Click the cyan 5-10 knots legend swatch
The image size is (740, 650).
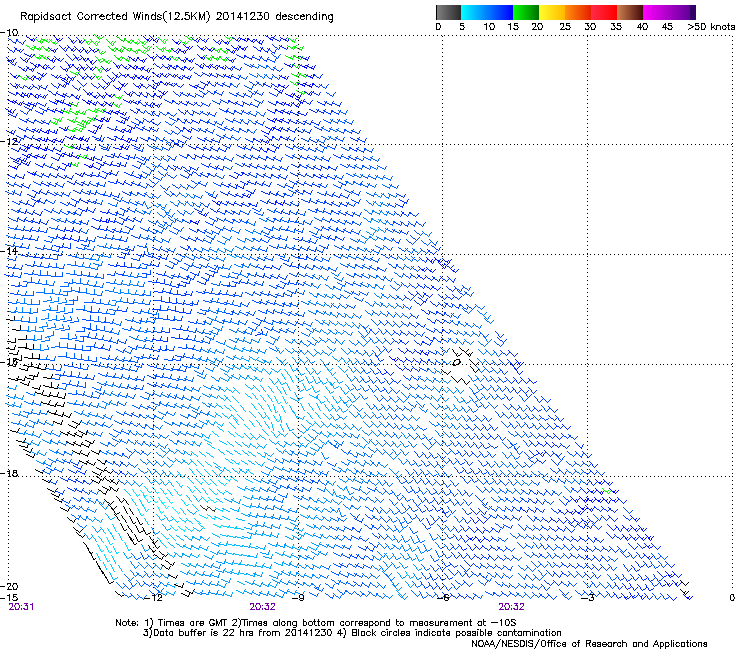pos(474,12)
